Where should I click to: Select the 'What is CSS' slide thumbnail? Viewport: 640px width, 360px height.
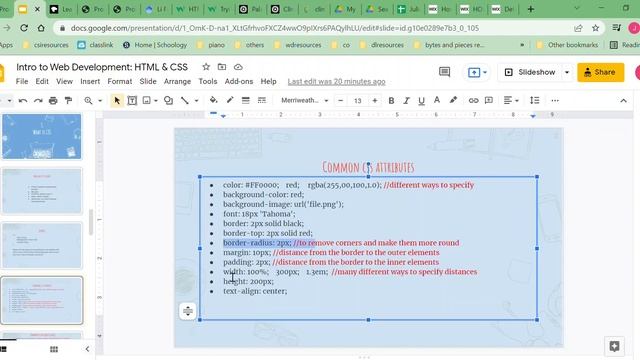pos(42,137)
